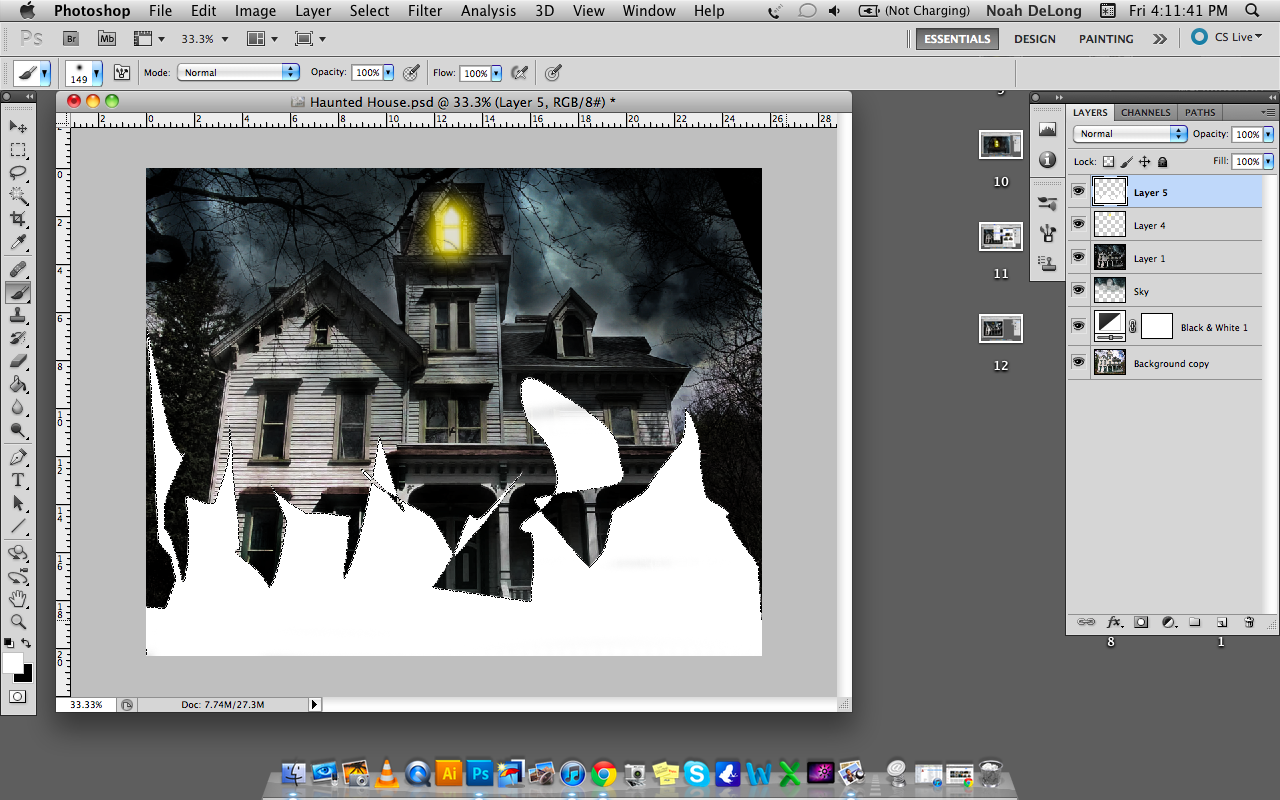Hide Black & White 1 layer eye
Screen dimensions: 1280x800
pyautogui.click(x=1078, y=326)
